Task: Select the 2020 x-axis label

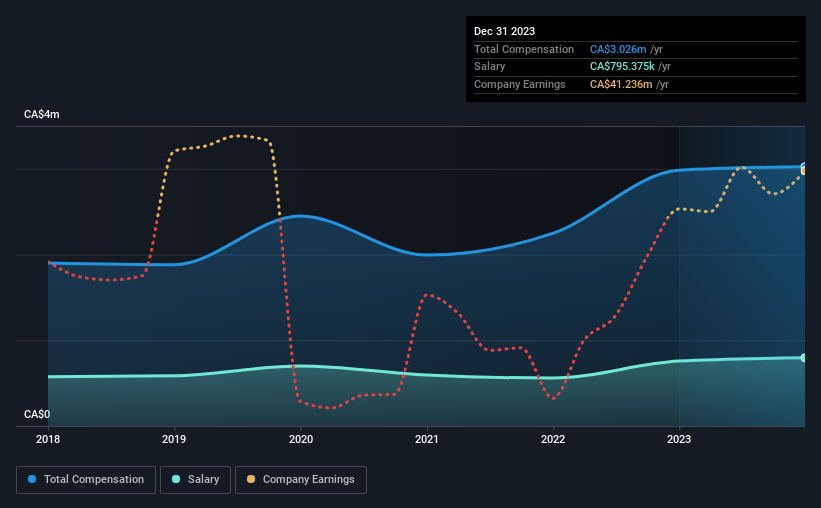Action: point(301,439)
